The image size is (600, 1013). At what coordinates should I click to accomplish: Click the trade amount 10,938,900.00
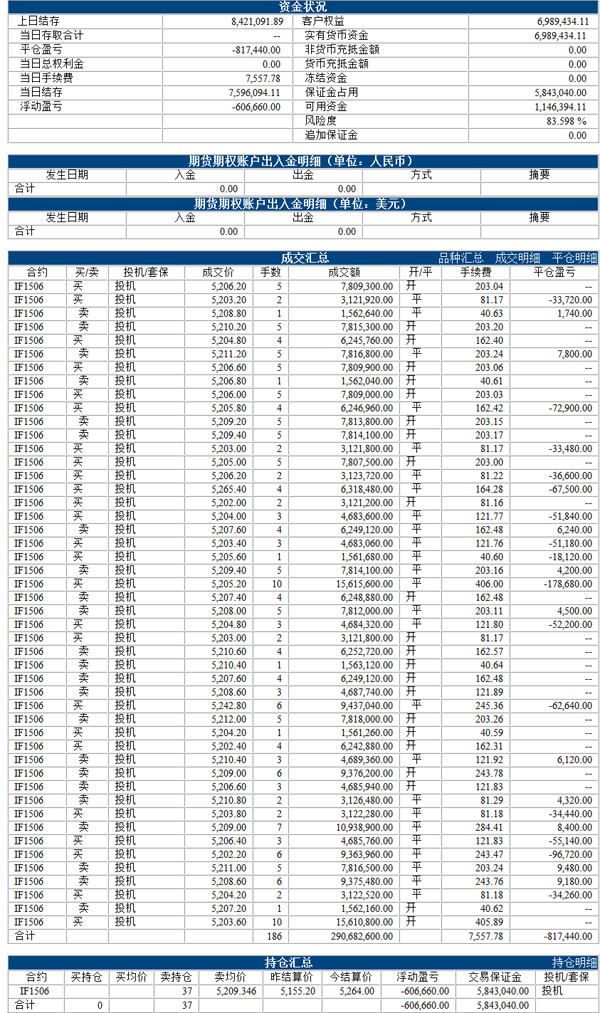[x=365, y=828]
